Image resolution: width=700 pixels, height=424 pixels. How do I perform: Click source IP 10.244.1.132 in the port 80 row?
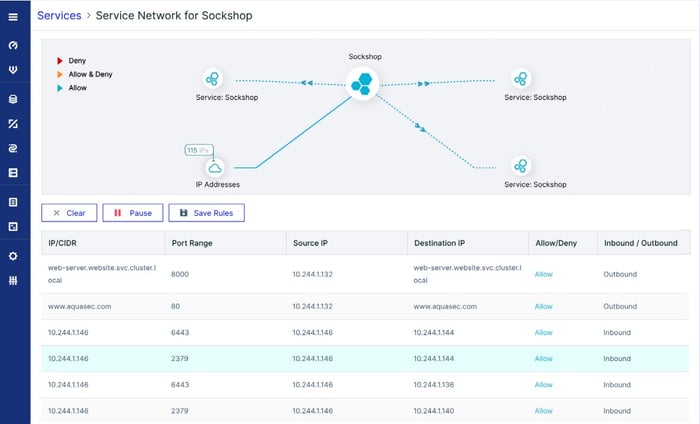(x=312, y=306)
